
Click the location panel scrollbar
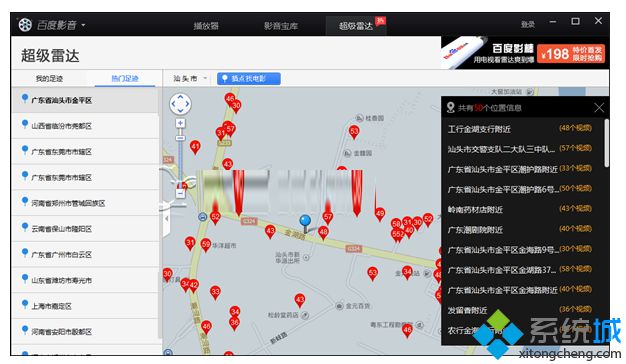point(606,143)
